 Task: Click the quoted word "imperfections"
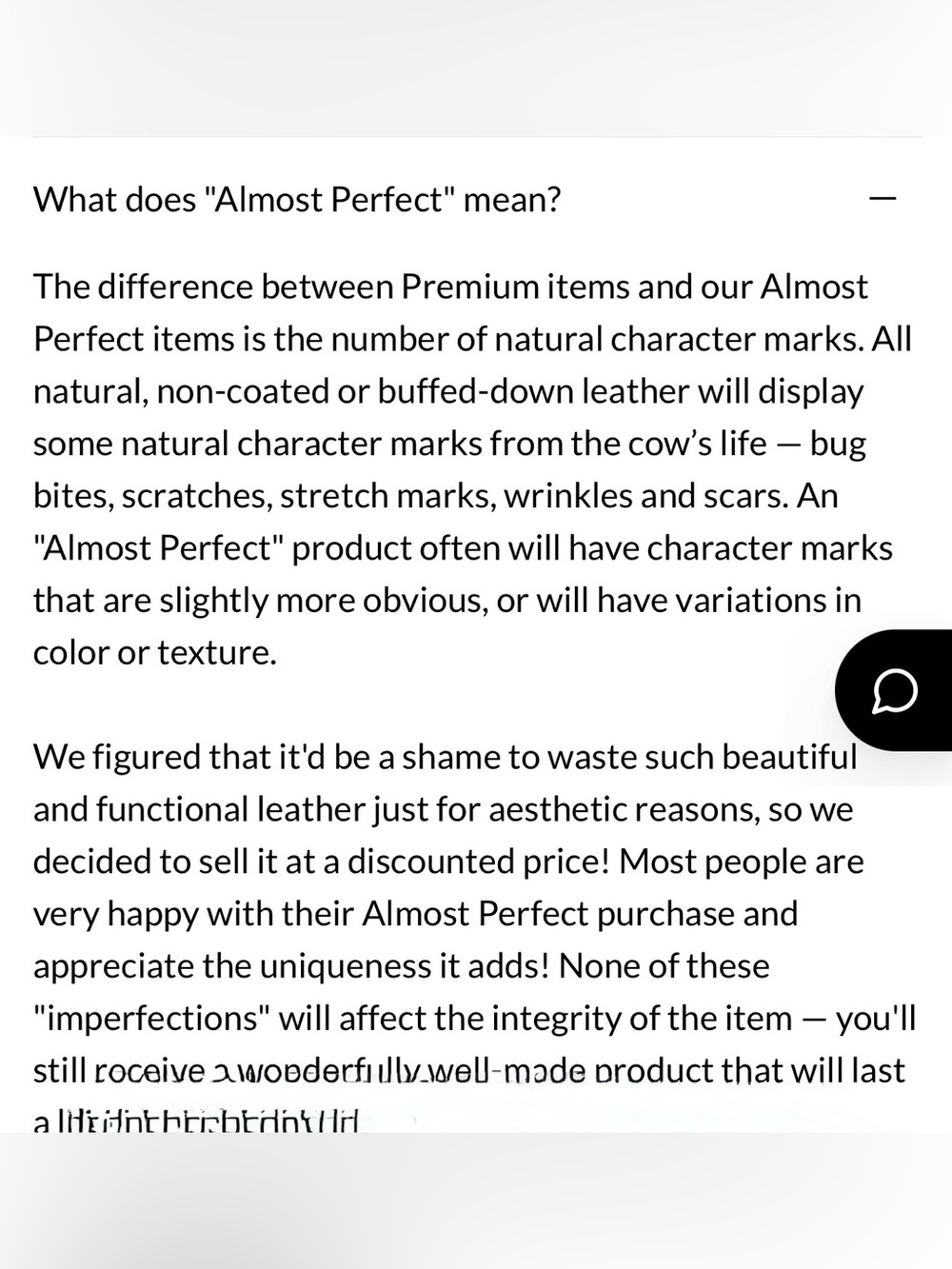[x=152, y=1019]
